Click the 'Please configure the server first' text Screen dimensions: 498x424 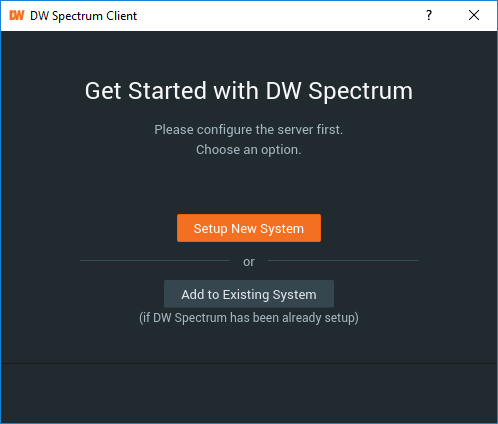pyautogui.click(x=249, y=130)
